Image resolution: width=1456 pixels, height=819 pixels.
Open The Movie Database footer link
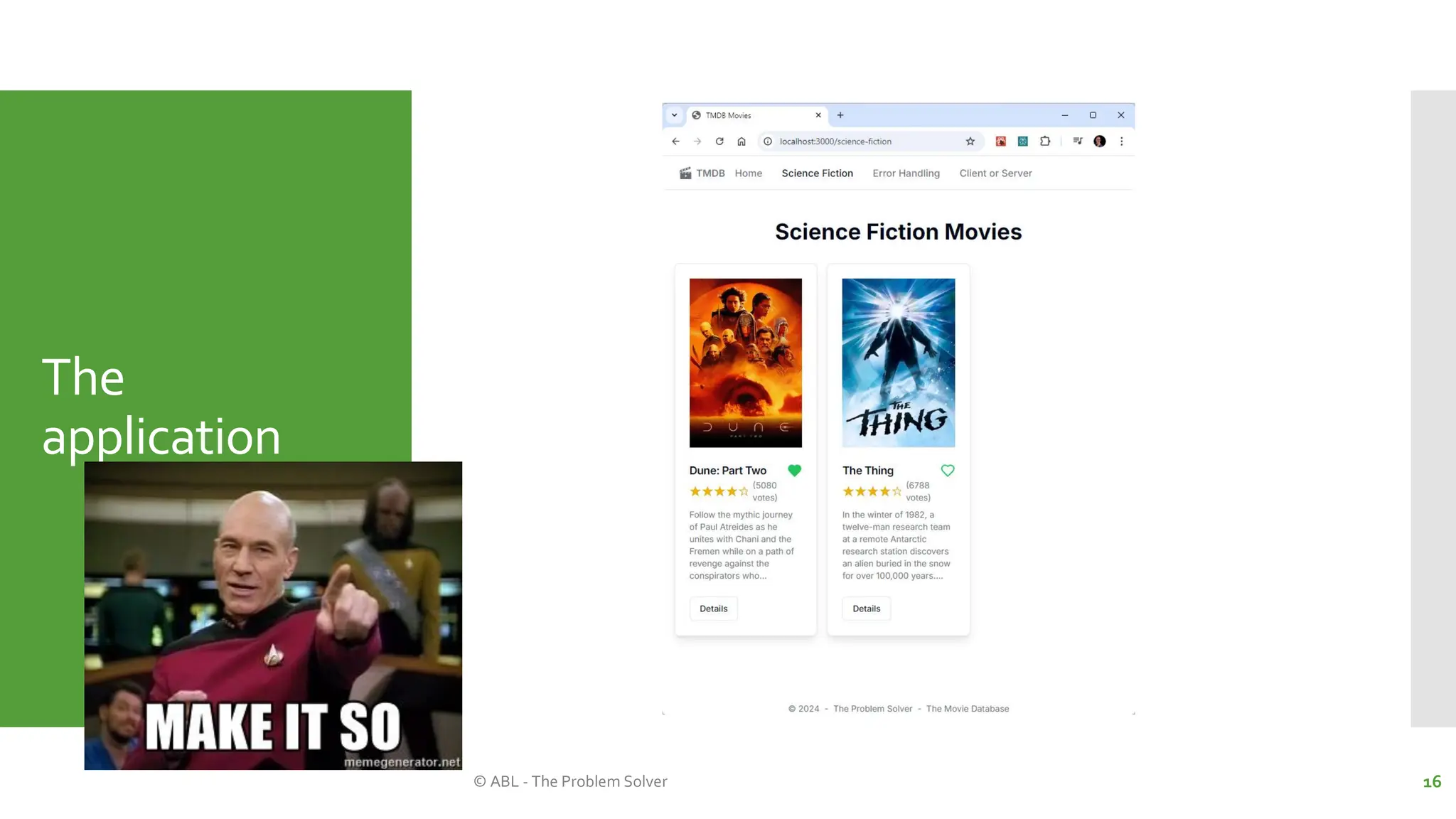click(x=967, y=709)
